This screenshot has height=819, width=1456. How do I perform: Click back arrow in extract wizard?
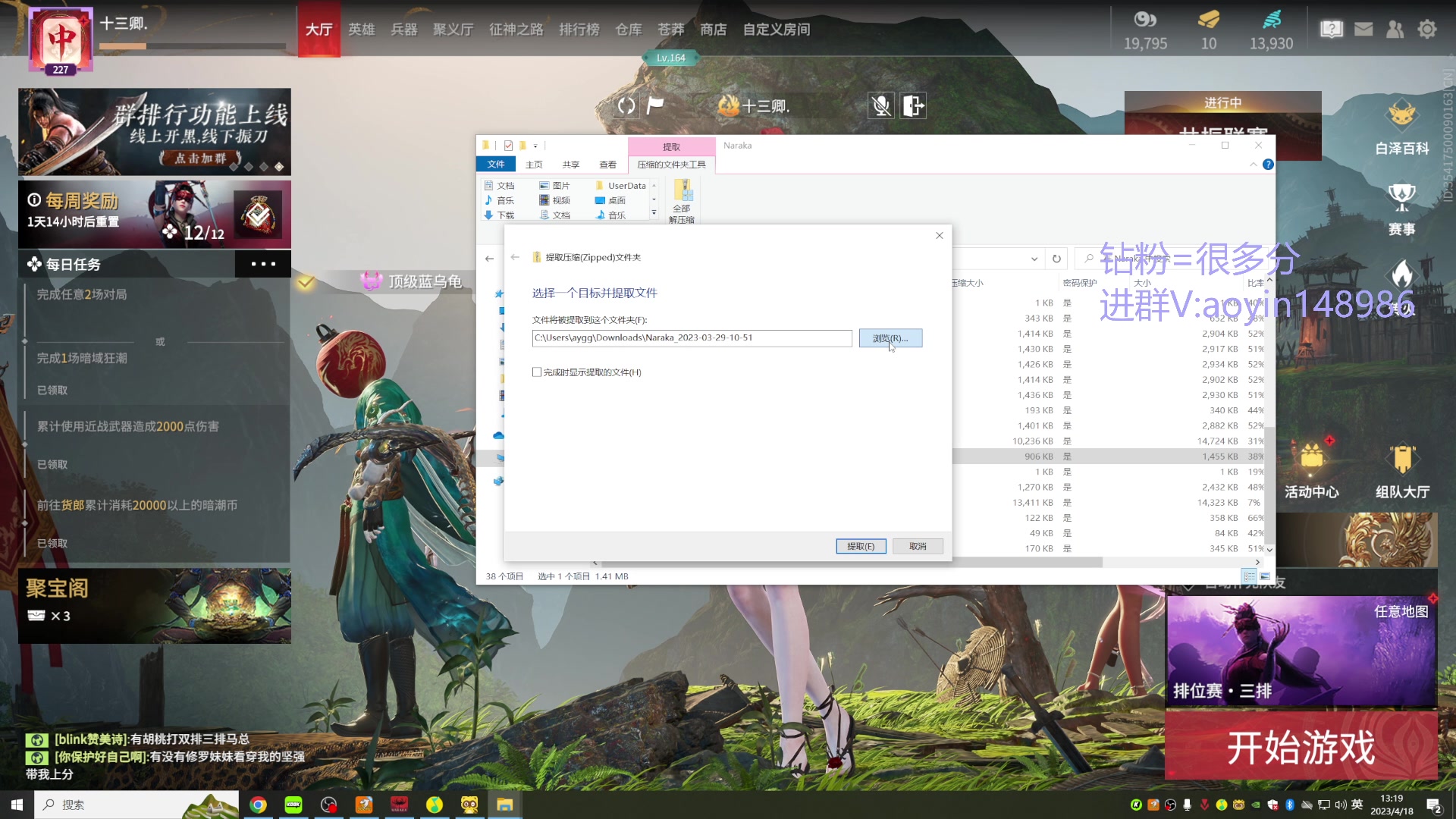[x=515, y=258]
